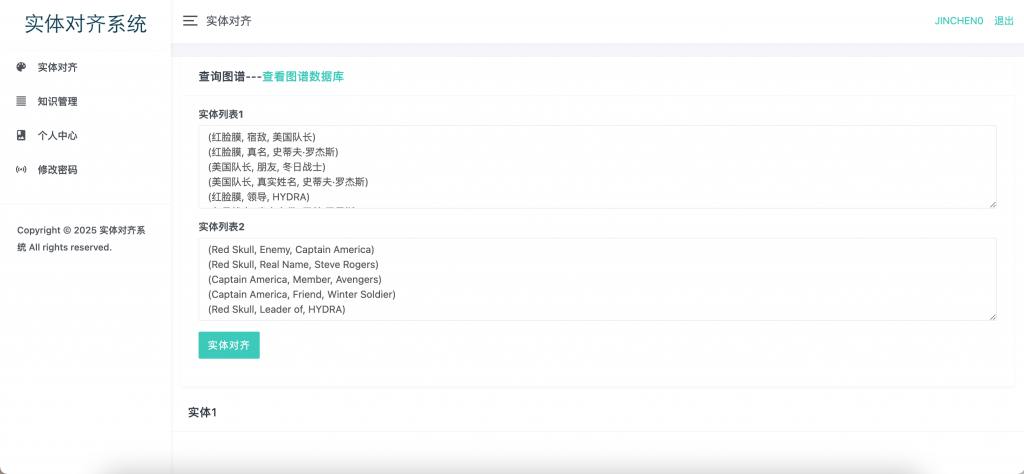1024x474 pixels.
Task: Click the line (红脸膜, 宿敌, 美国队长)
Action: pyautogui.click(x=261, y=137)
